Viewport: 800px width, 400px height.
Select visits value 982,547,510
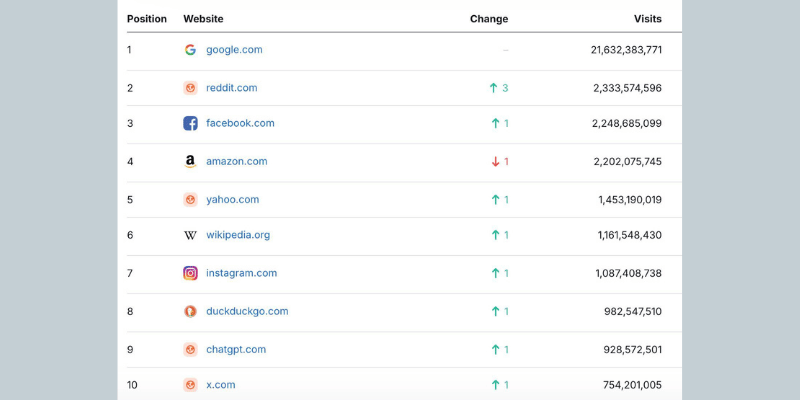tap(633, 311)
